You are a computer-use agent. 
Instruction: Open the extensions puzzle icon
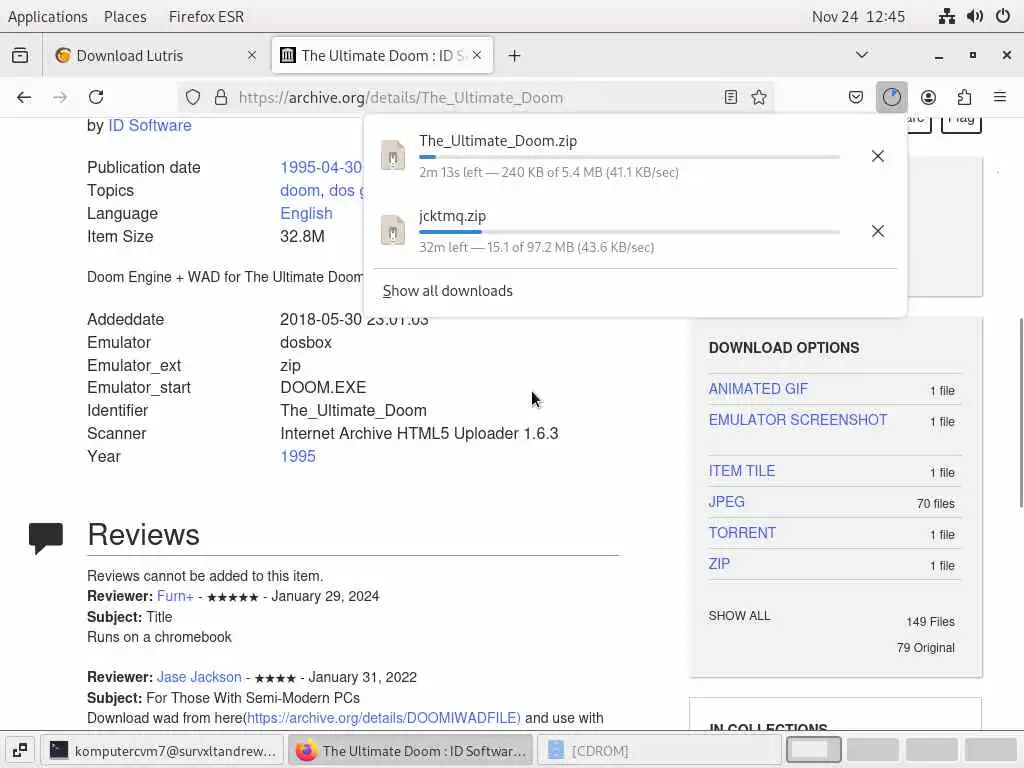[x=964, y=97]
